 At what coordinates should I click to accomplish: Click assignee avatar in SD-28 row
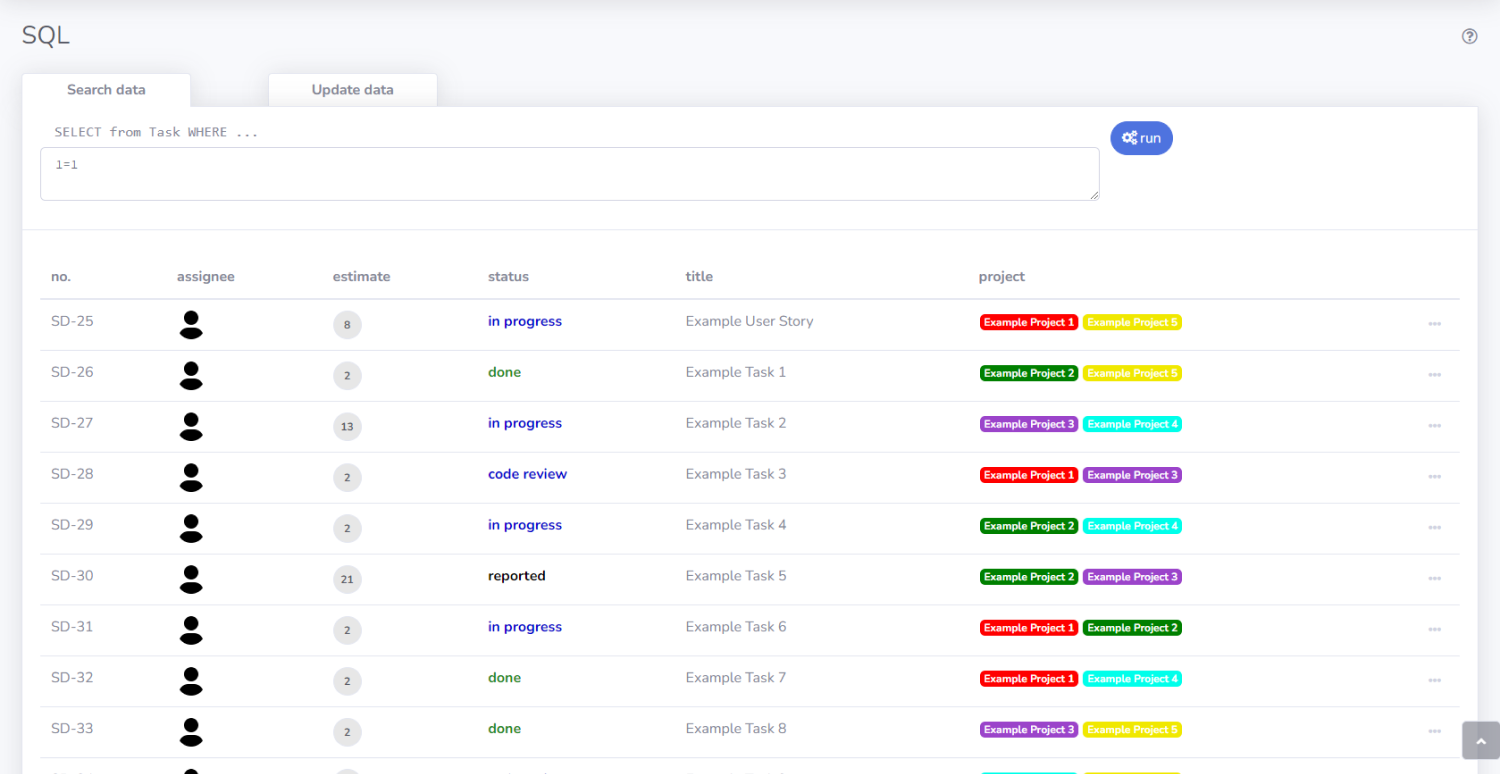[x=191, y=478]
